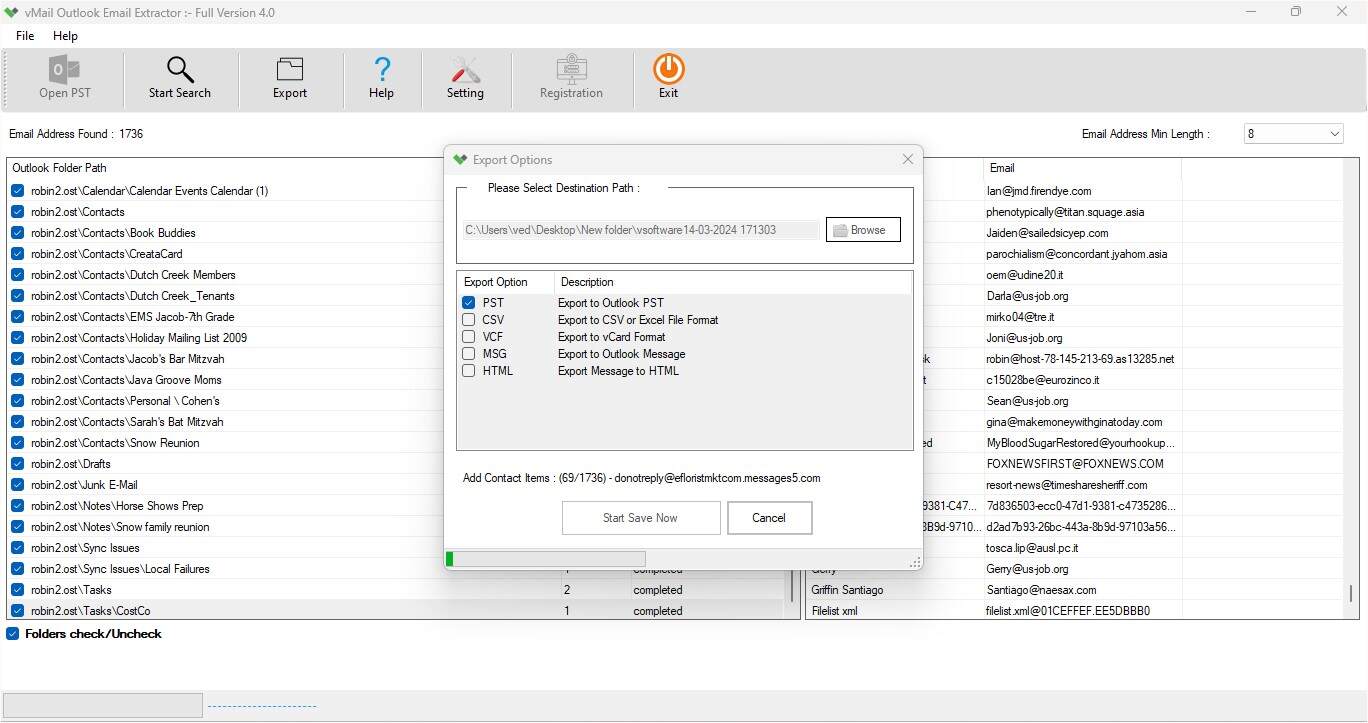The image size is (1368, 723).
Task: Click the Export Options dialog logo icon
Action: tap(460, 159)
